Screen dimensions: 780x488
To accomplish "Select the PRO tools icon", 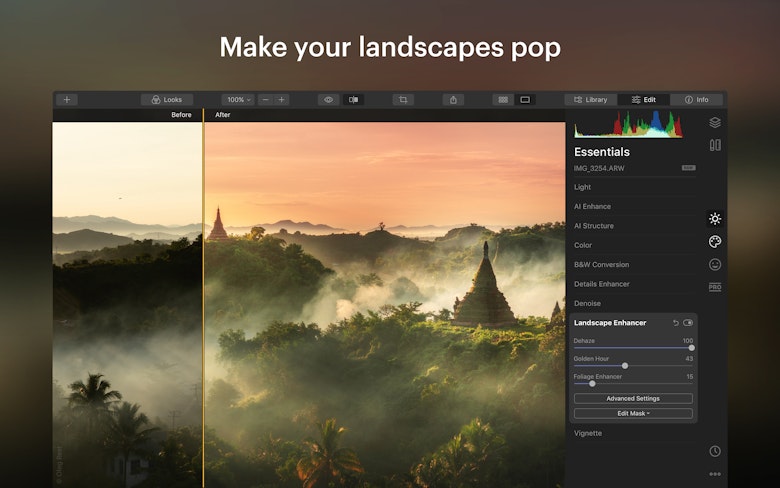I will (x=715, y=287).
